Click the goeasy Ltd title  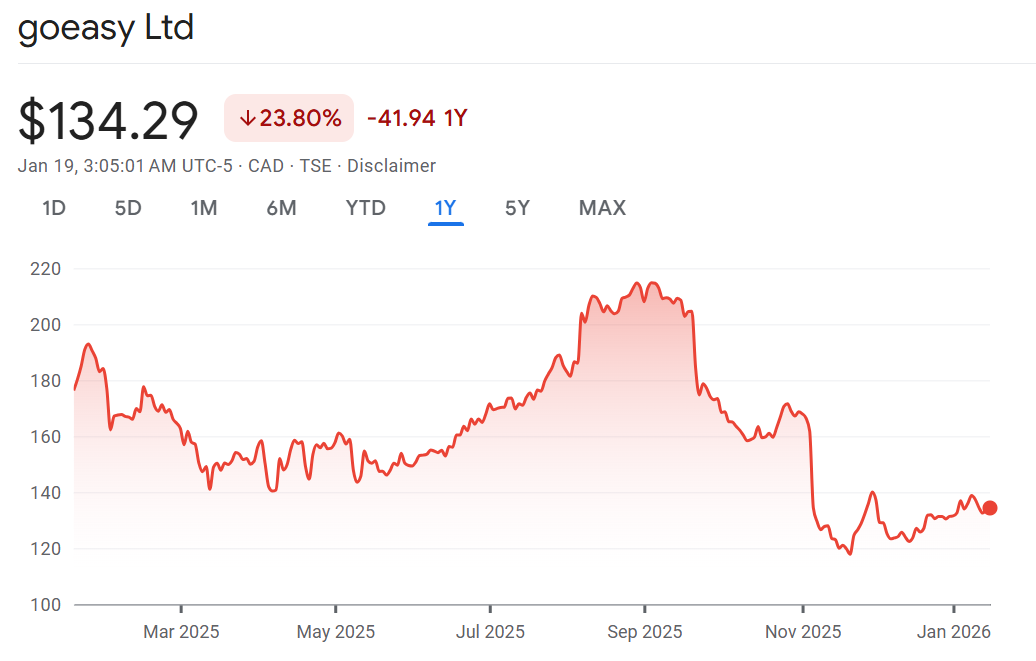click(x=106, y=28)
